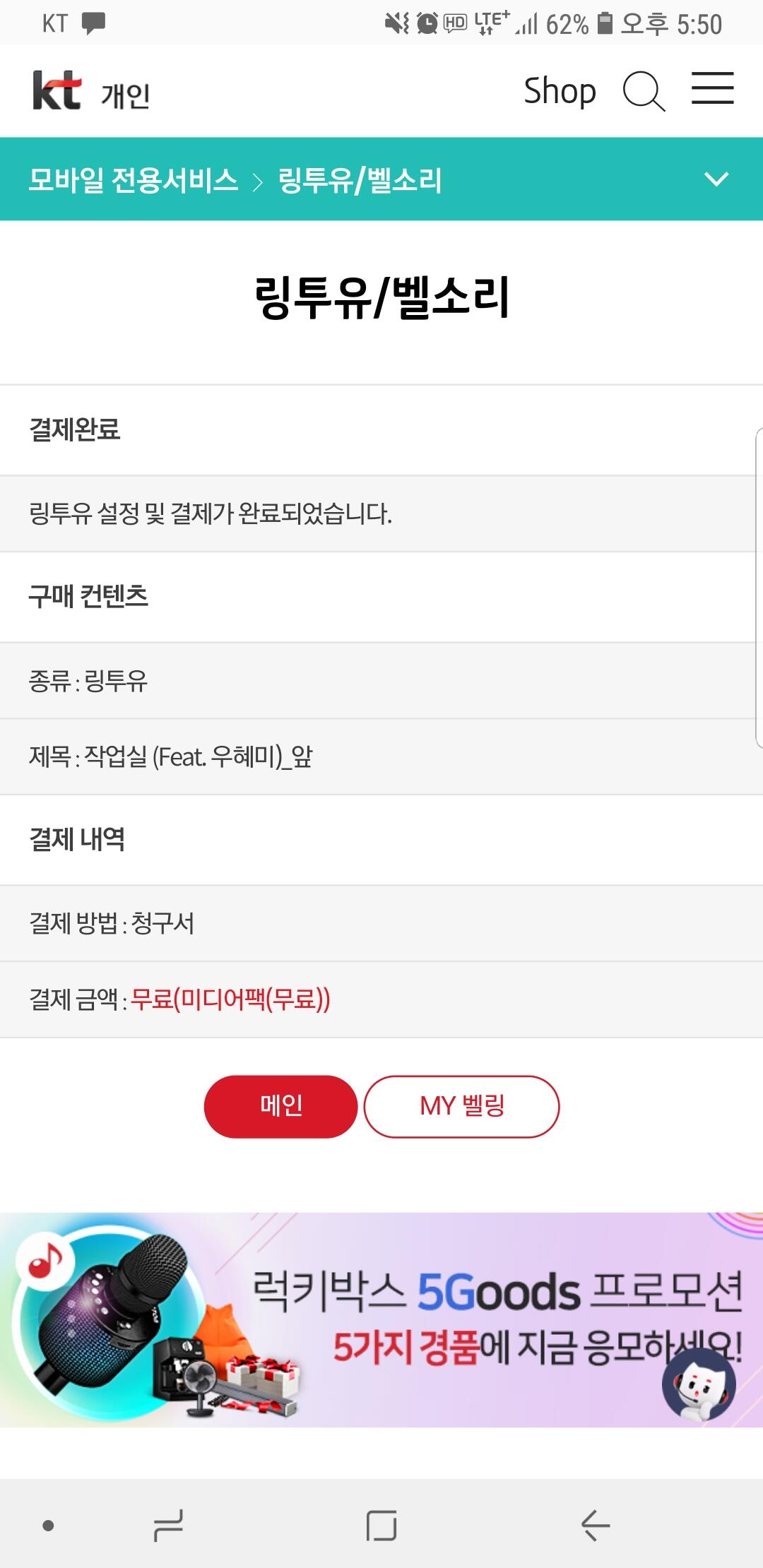Tap the KT logo
The image size is (763, 1568).
tap(57, 90)
